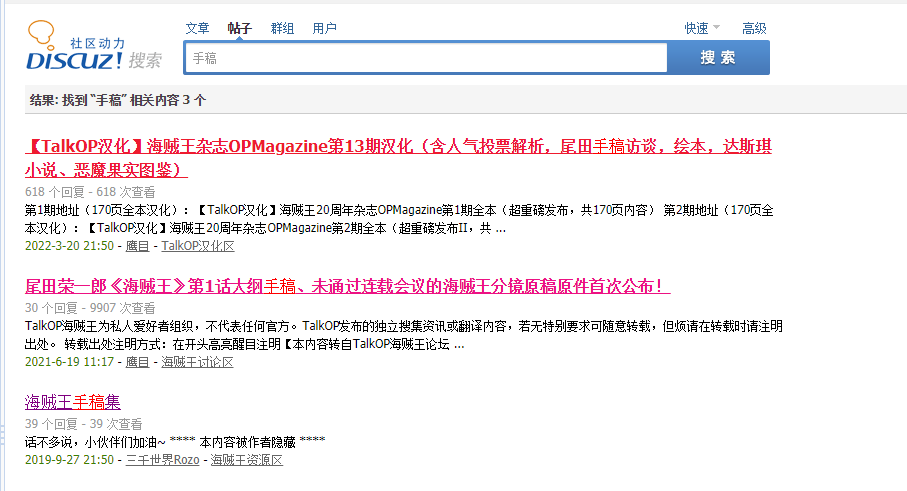907x491 pixels.
Task: Open author 三千世界Rozo profile
Action: pyautogui.click(x=163, y=460)
